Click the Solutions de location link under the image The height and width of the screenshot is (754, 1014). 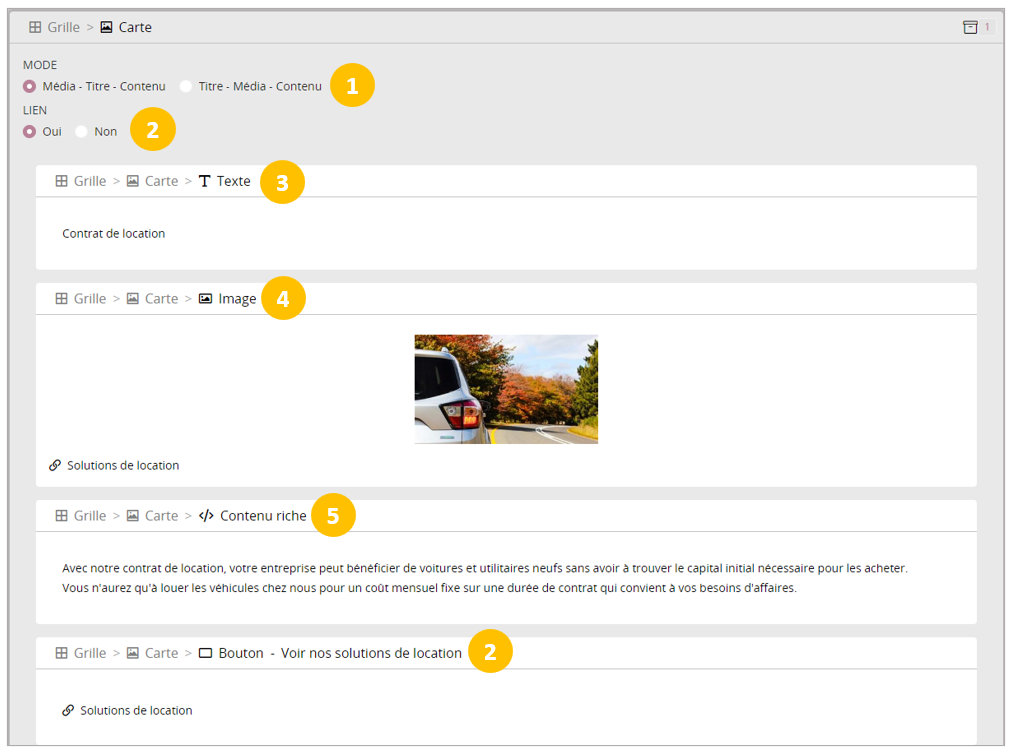pyautogui.click(x=123, y=465)
